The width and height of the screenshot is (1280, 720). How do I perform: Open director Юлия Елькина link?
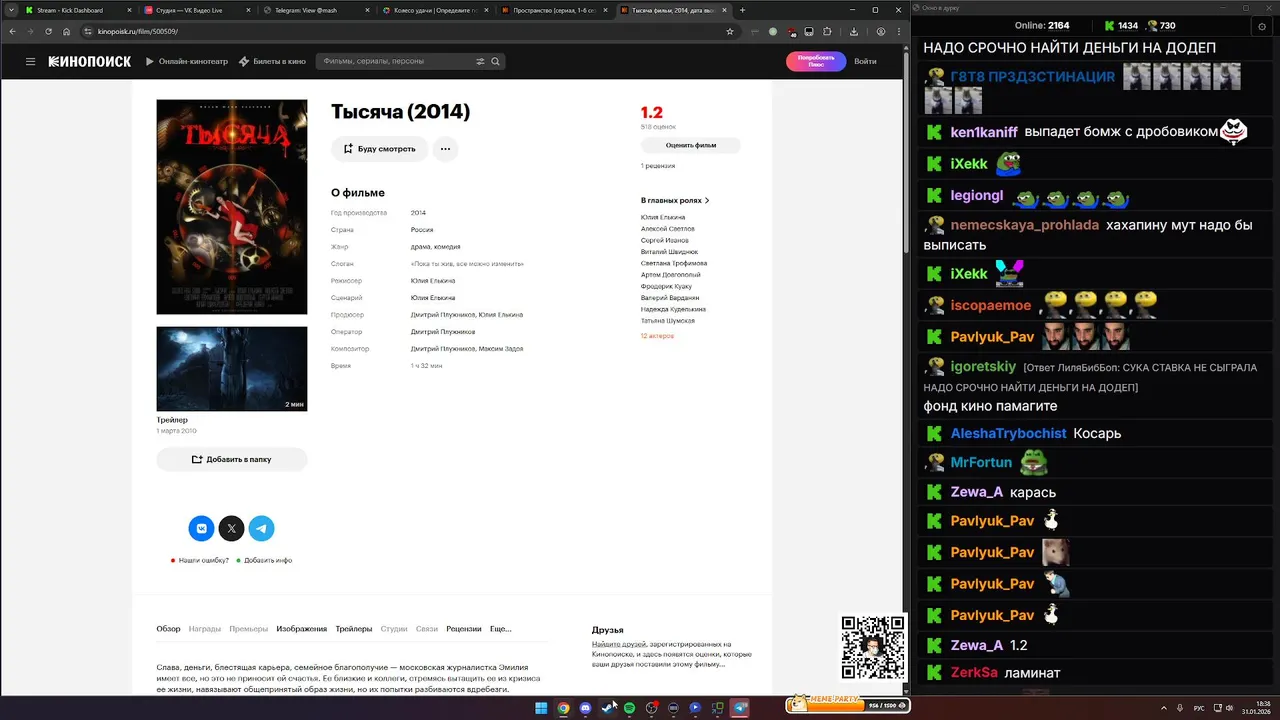point(433,281)
